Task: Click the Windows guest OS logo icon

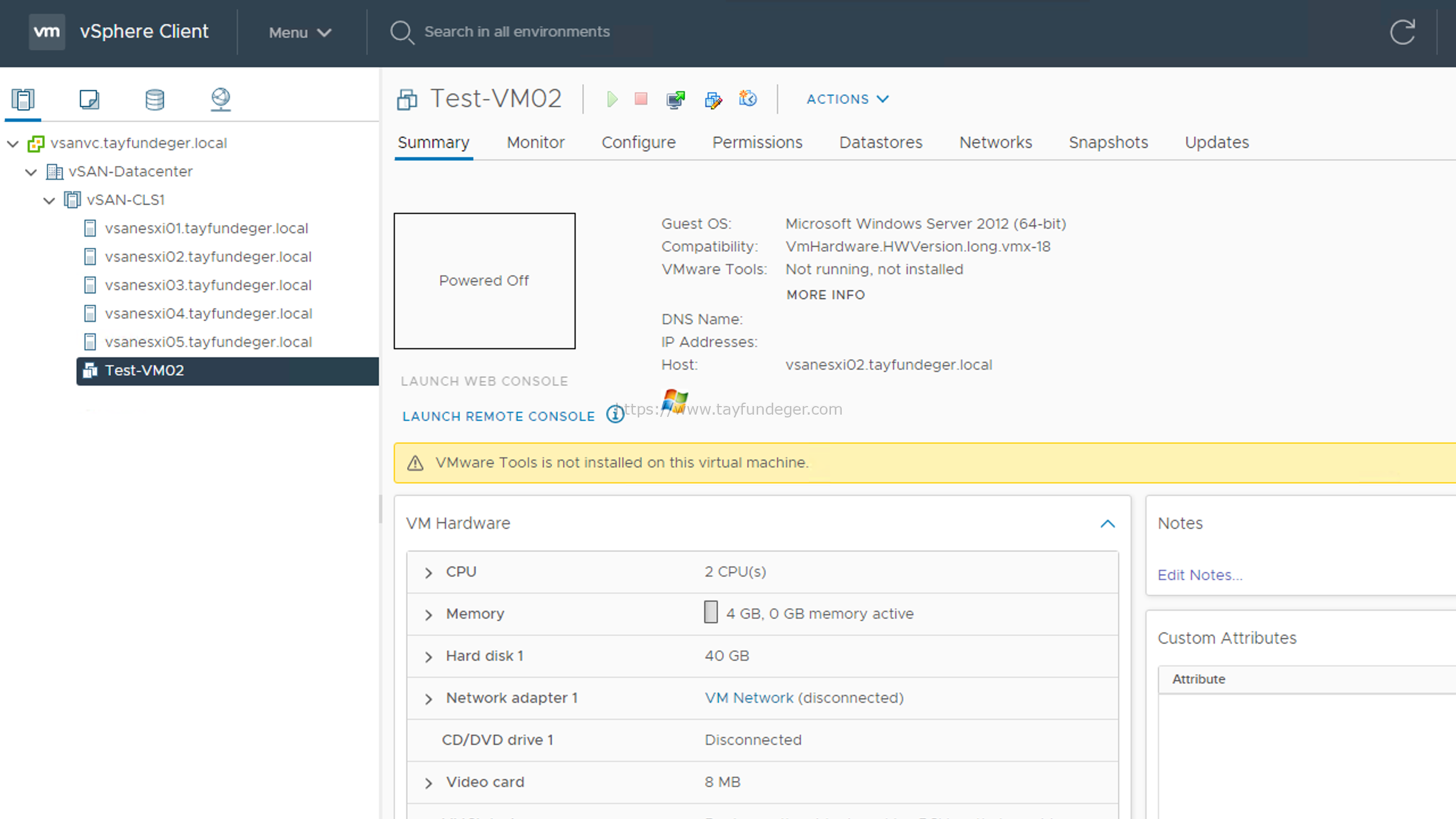Action: [x=675, y=401]
